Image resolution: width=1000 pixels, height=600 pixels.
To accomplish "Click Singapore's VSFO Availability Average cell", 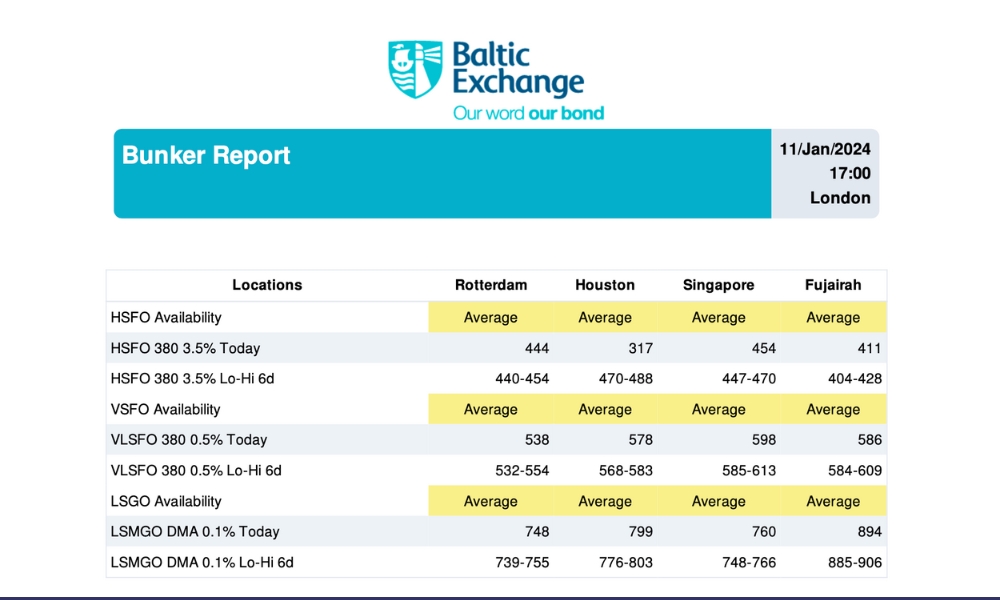I will point(719,409).
